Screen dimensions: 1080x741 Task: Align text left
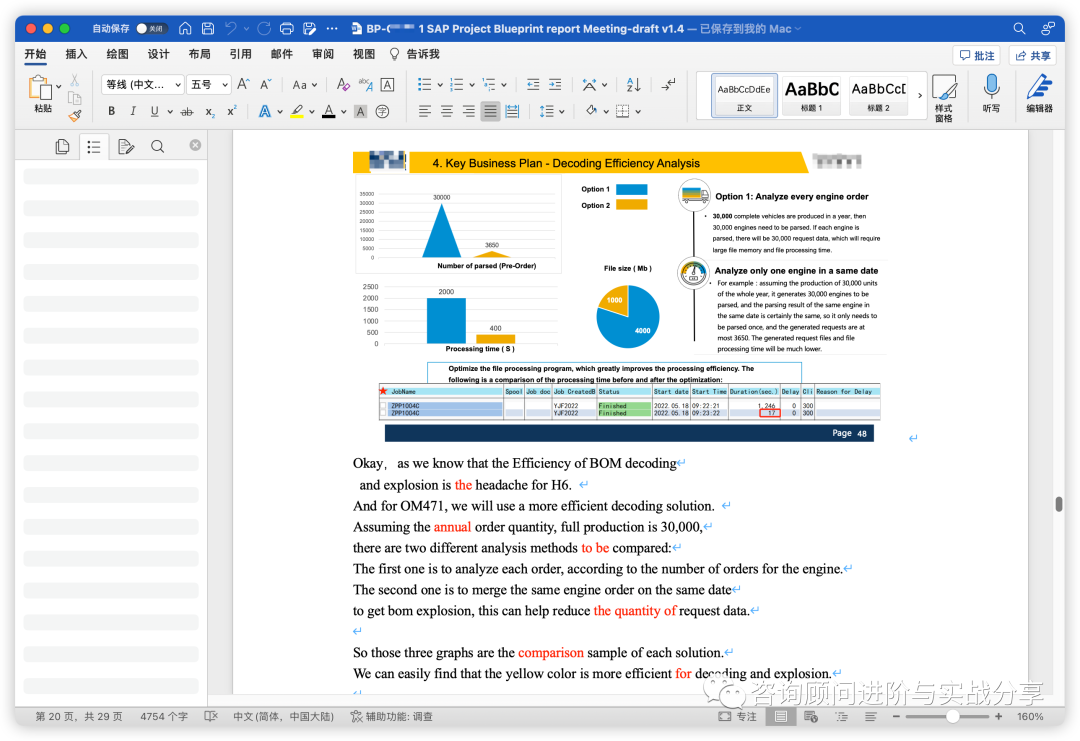pos(425,111)
